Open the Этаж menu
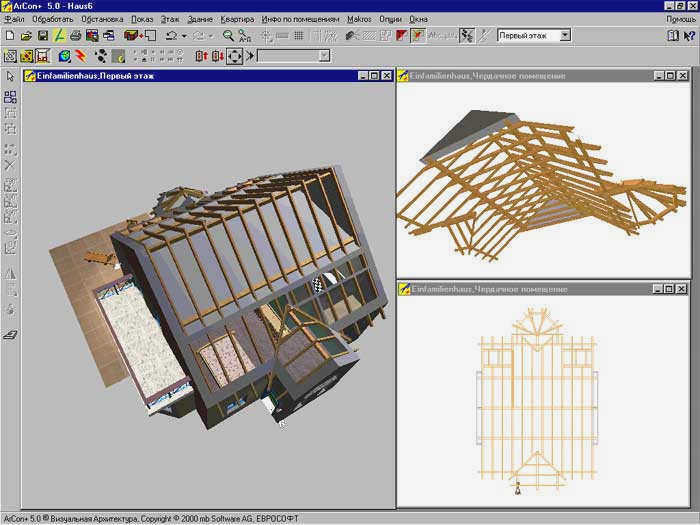This screenshot has width=700, height=525. [x=170, y=19]
